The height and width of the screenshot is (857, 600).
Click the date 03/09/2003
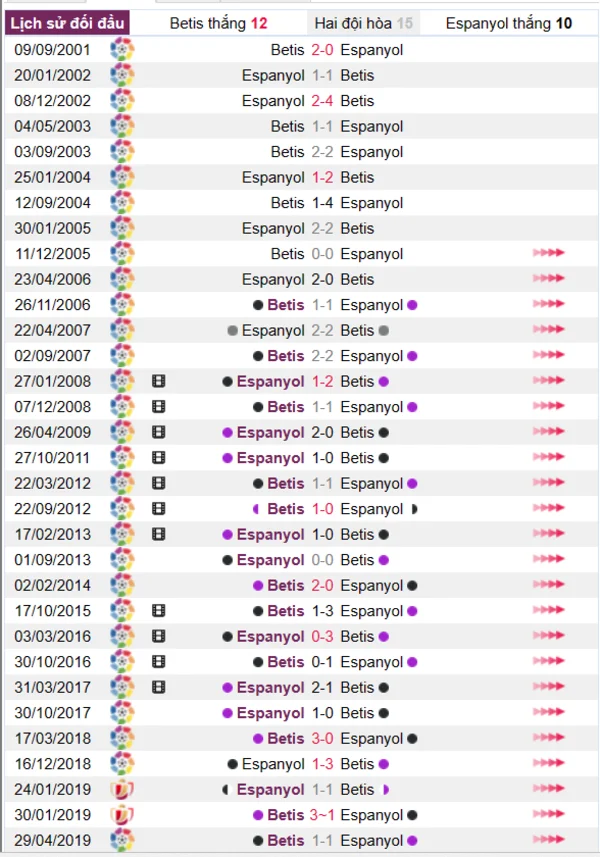coord(52,152)
